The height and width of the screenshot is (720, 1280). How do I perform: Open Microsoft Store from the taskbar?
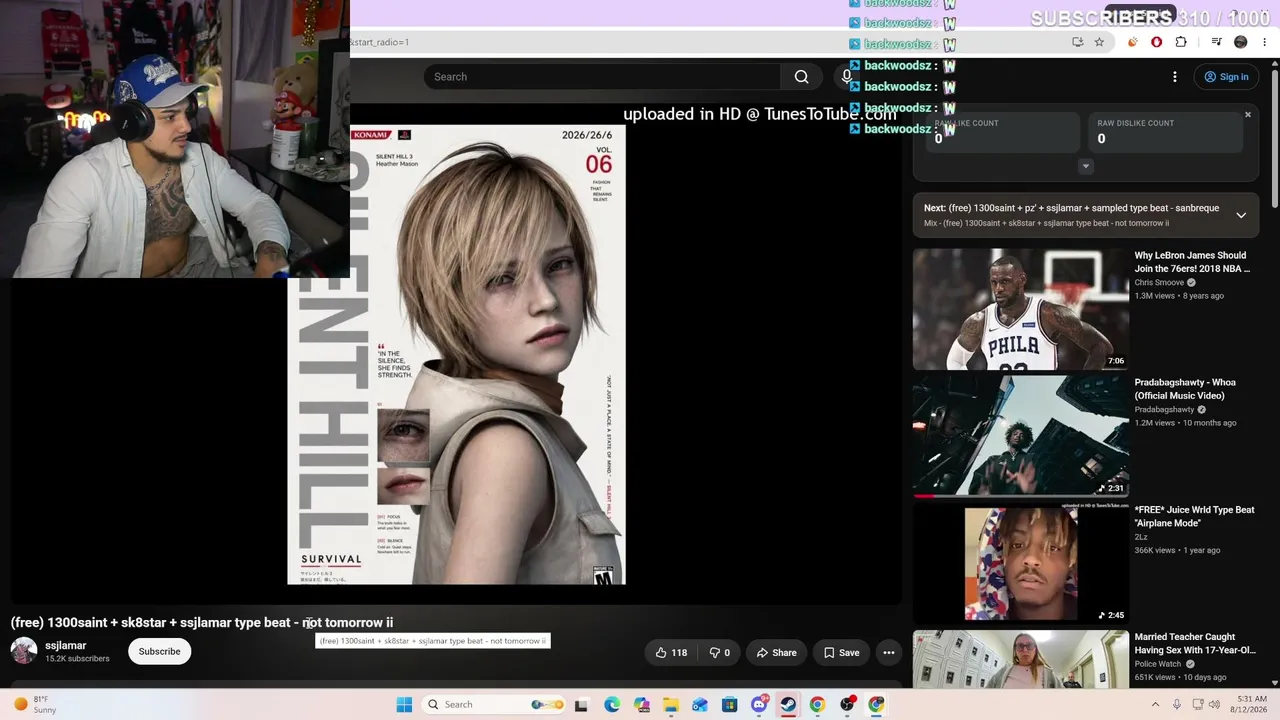point(730,704)
